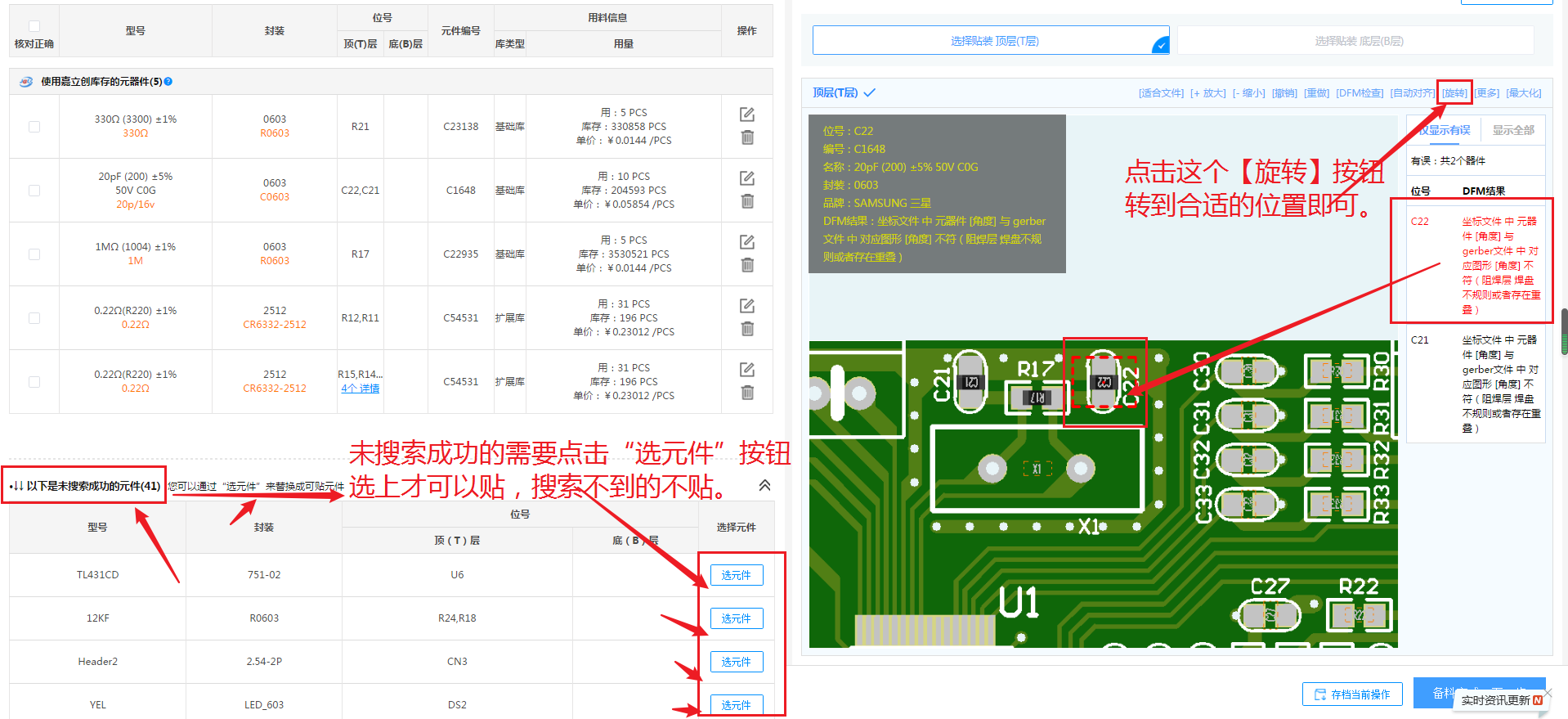Check the 330Ω R21 row checkbox
The image size is (1568, 719).
(34, 127)
